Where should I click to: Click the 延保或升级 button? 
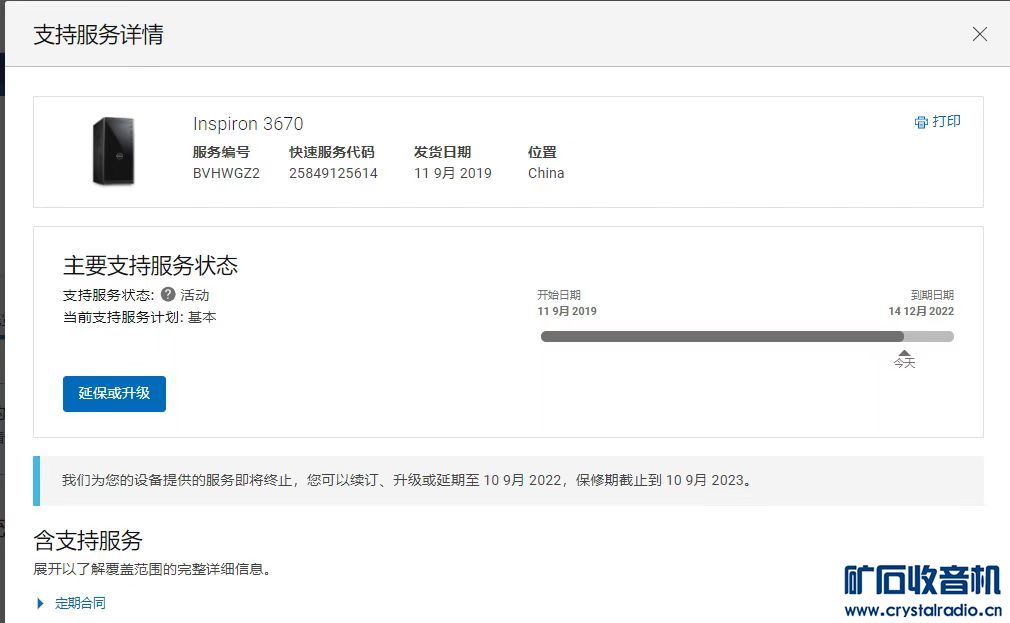point(114,394)
